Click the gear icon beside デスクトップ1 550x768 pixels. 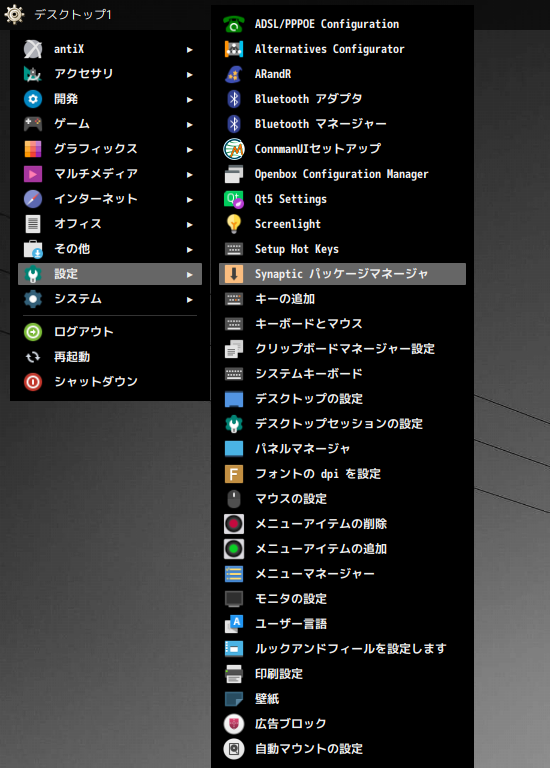pyautogui.click(x=14, y=14)
